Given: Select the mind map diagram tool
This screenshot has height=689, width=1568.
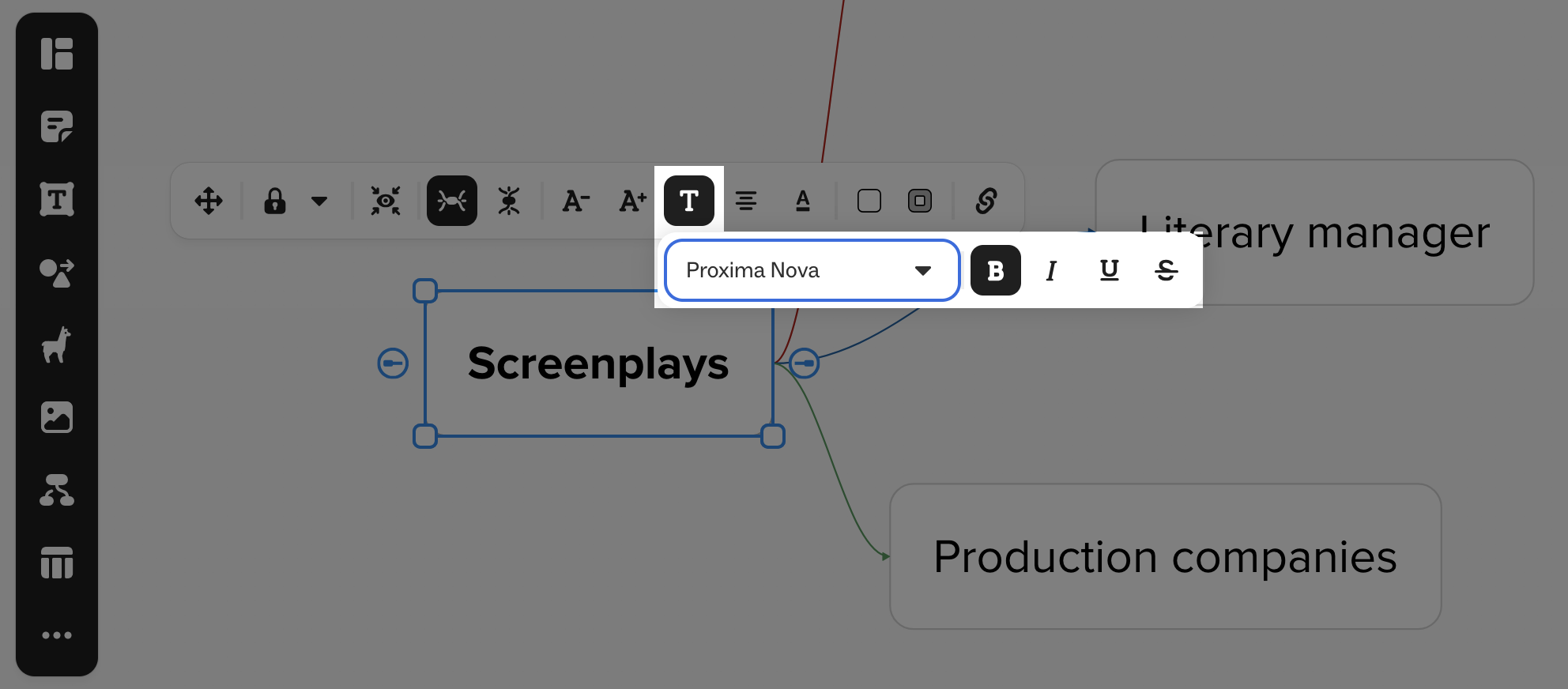Looking at the screenshot, I should click(57, 490).
